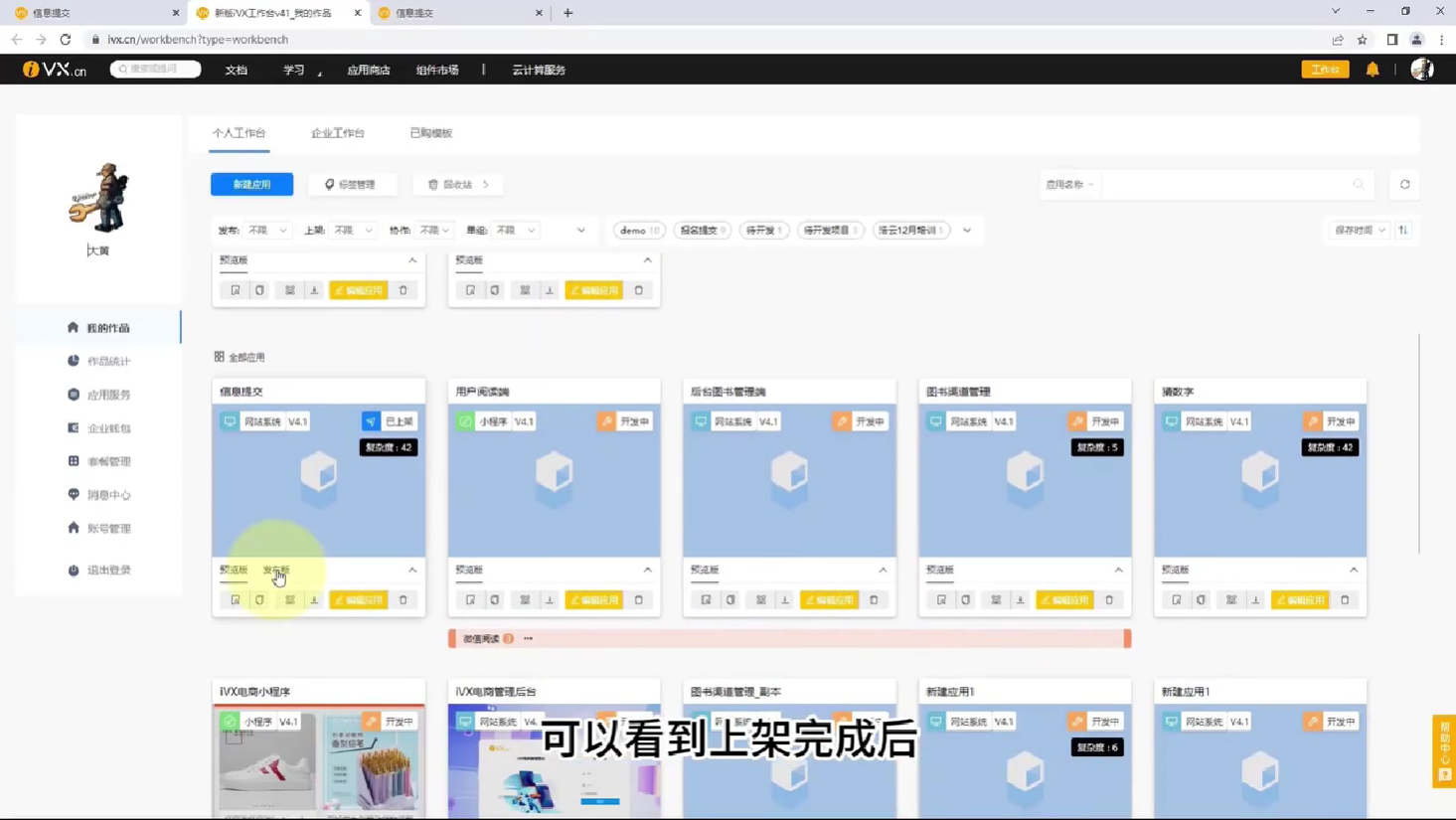
Task: Expand more filters chevron after 单组
Action: 581,230
